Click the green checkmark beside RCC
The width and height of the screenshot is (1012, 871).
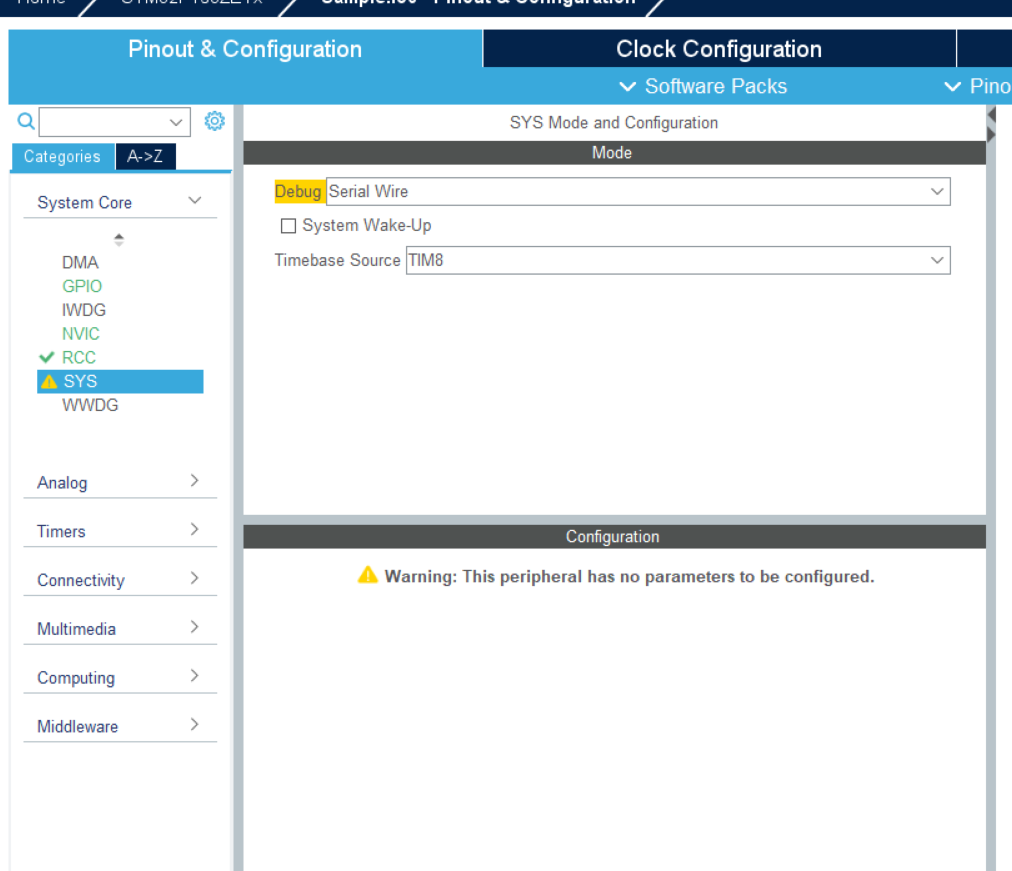tap(46, 357)
